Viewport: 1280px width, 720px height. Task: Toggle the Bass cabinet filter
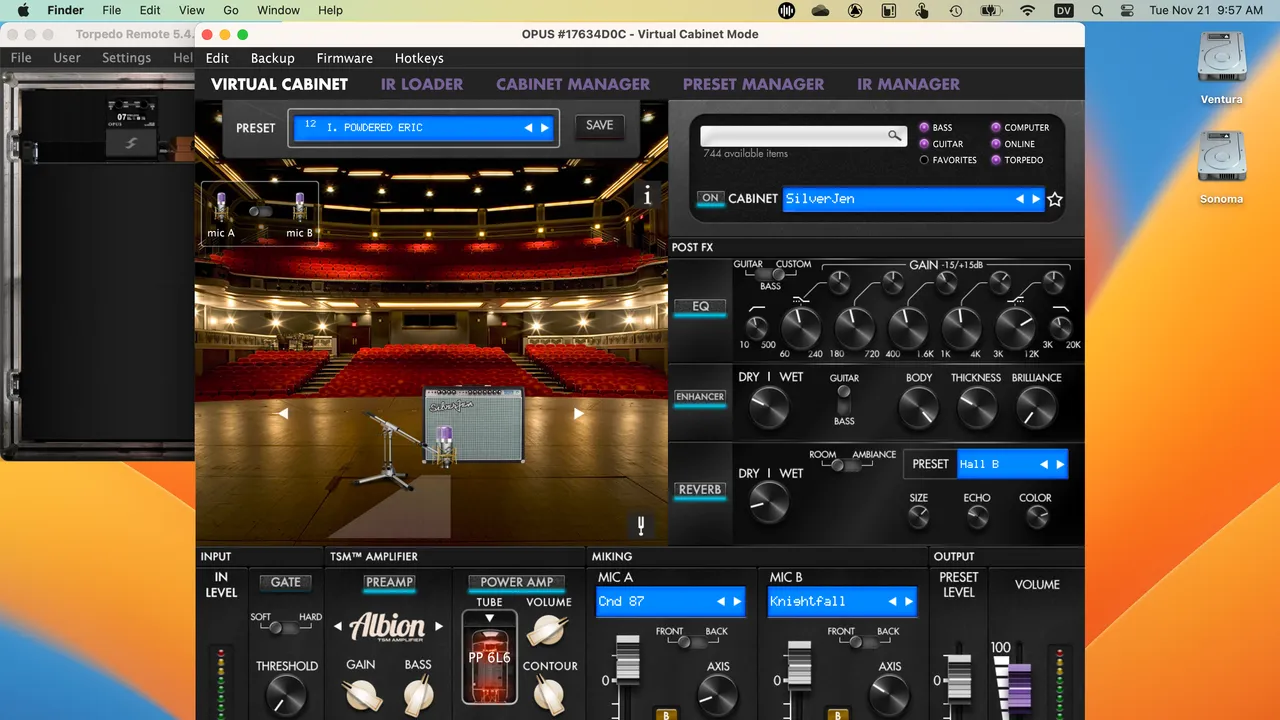[924, 128]
